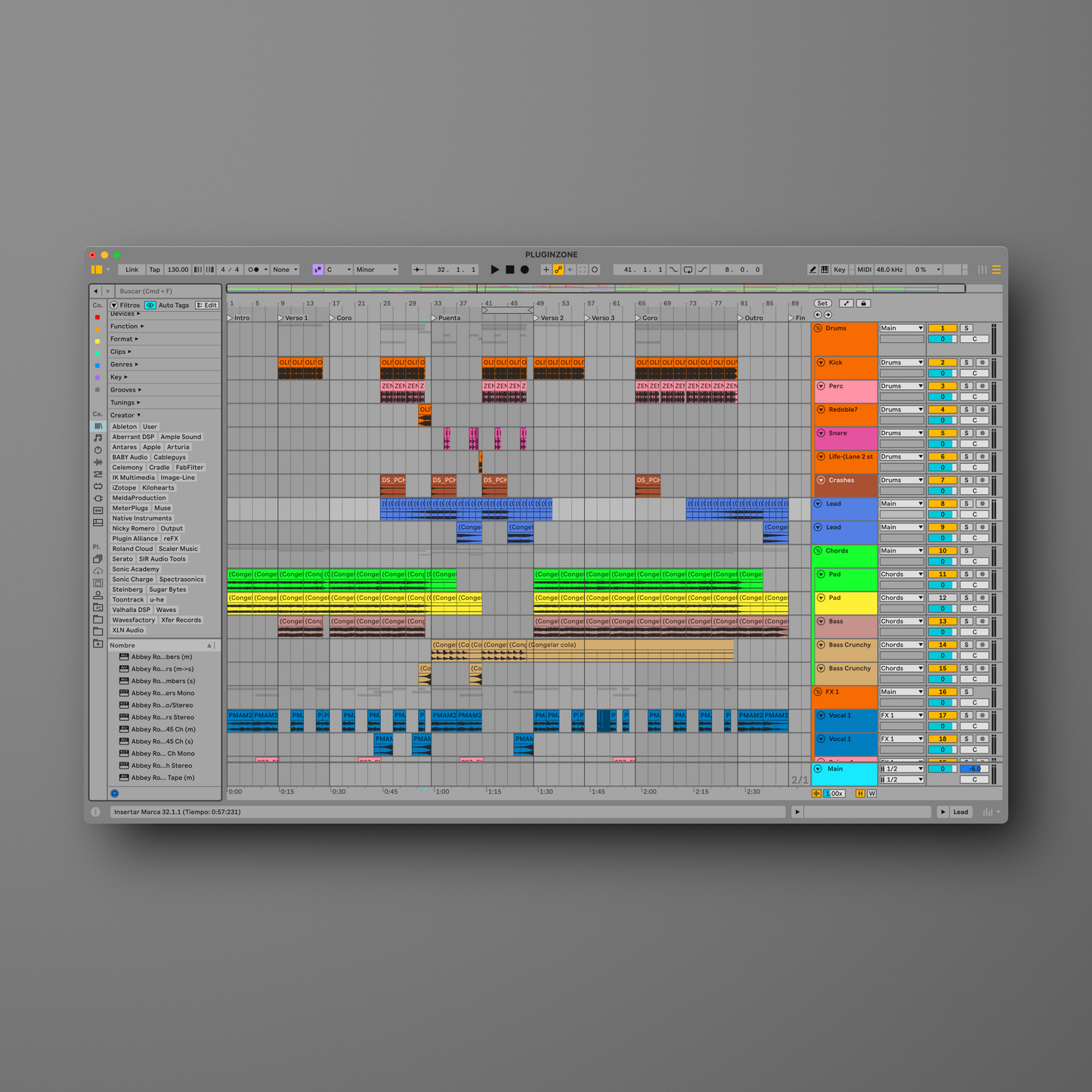Image resolution: width=1092 pixels, height=1092 pixels.
Task: Toggle the orange MIDI Arrangement Overdub icon
Action: tap(557, 269)
